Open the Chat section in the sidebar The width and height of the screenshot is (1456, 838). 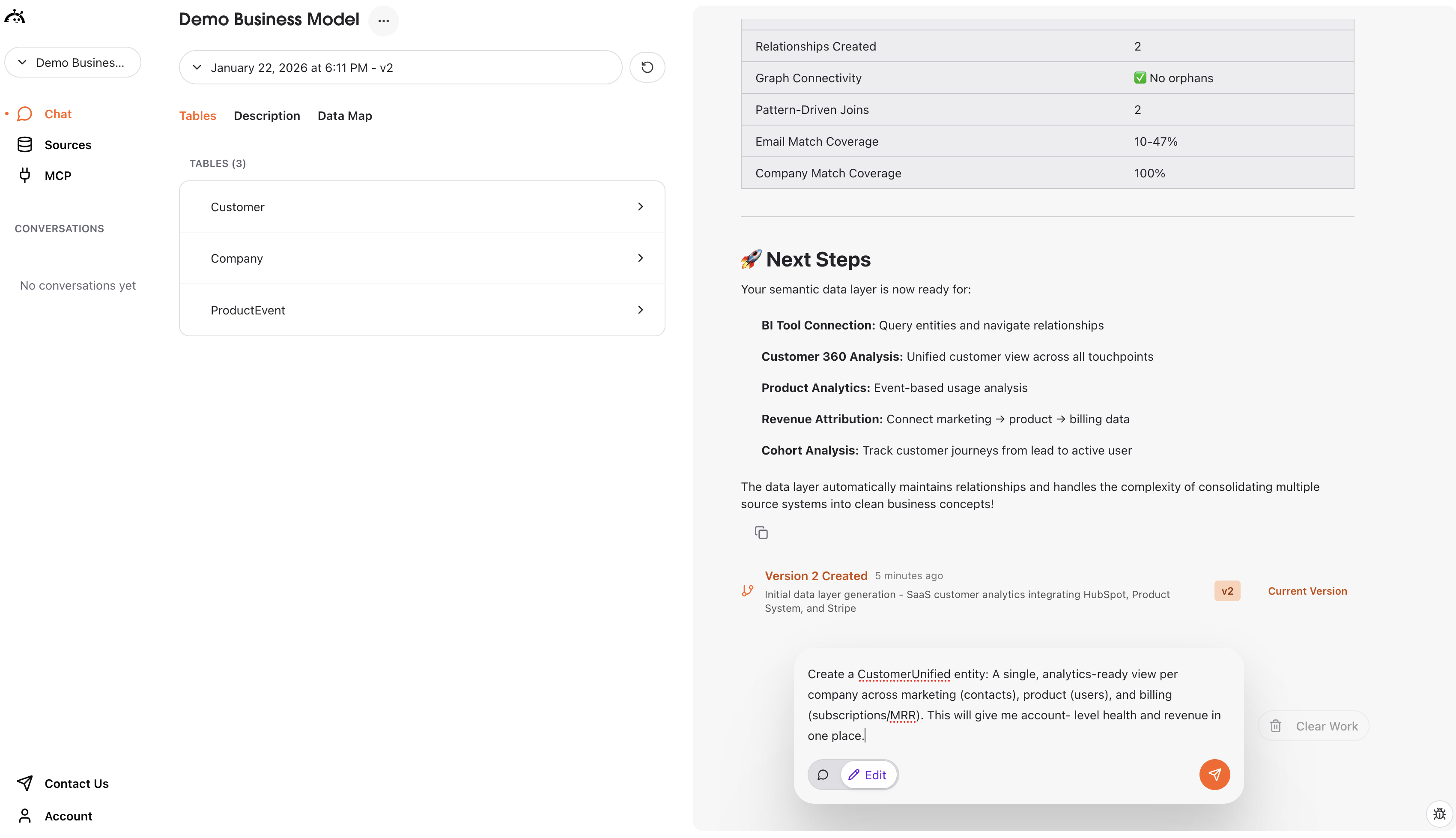pos(58,114)
